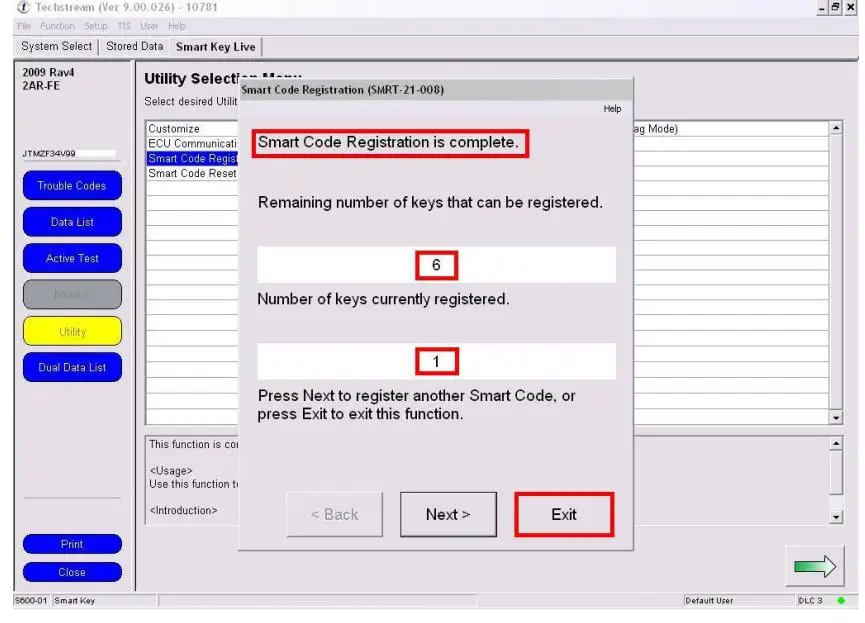Click the utility list scroll-down arrow
This screenshot has width=865, height=623.
point(836,418)
